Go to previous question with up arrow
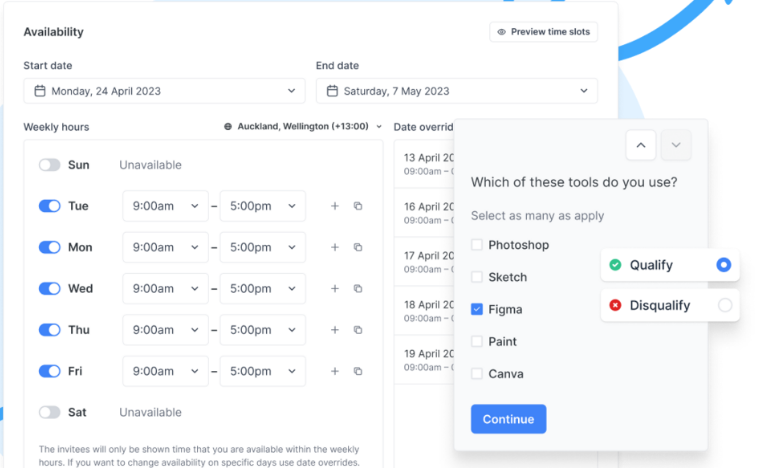 (641, 145)
